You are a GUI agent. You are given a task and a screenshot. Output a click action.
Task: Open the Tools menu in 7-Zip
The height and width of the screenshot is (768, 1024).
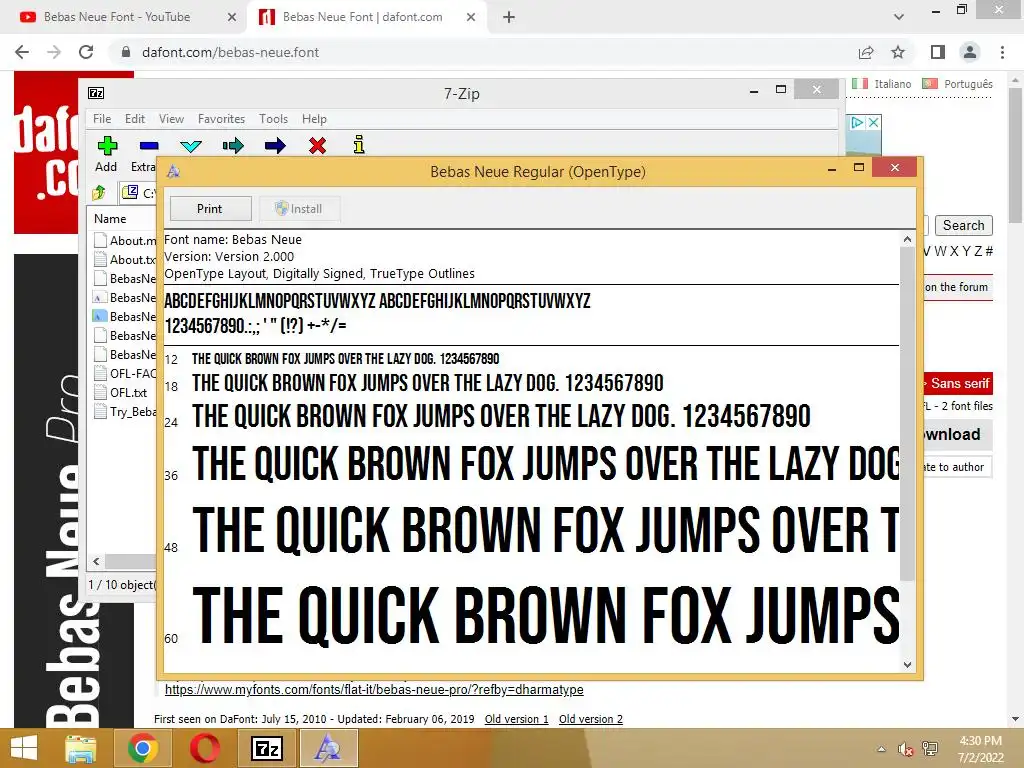(273, 119)
